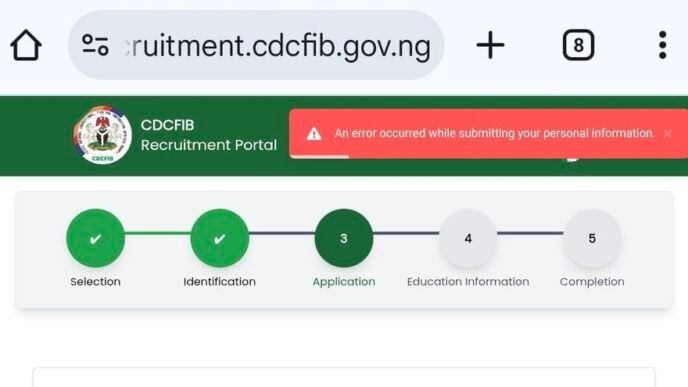Go to completed Identification step circle
This screenshot has width=688, height=387.
pos(219,238)
